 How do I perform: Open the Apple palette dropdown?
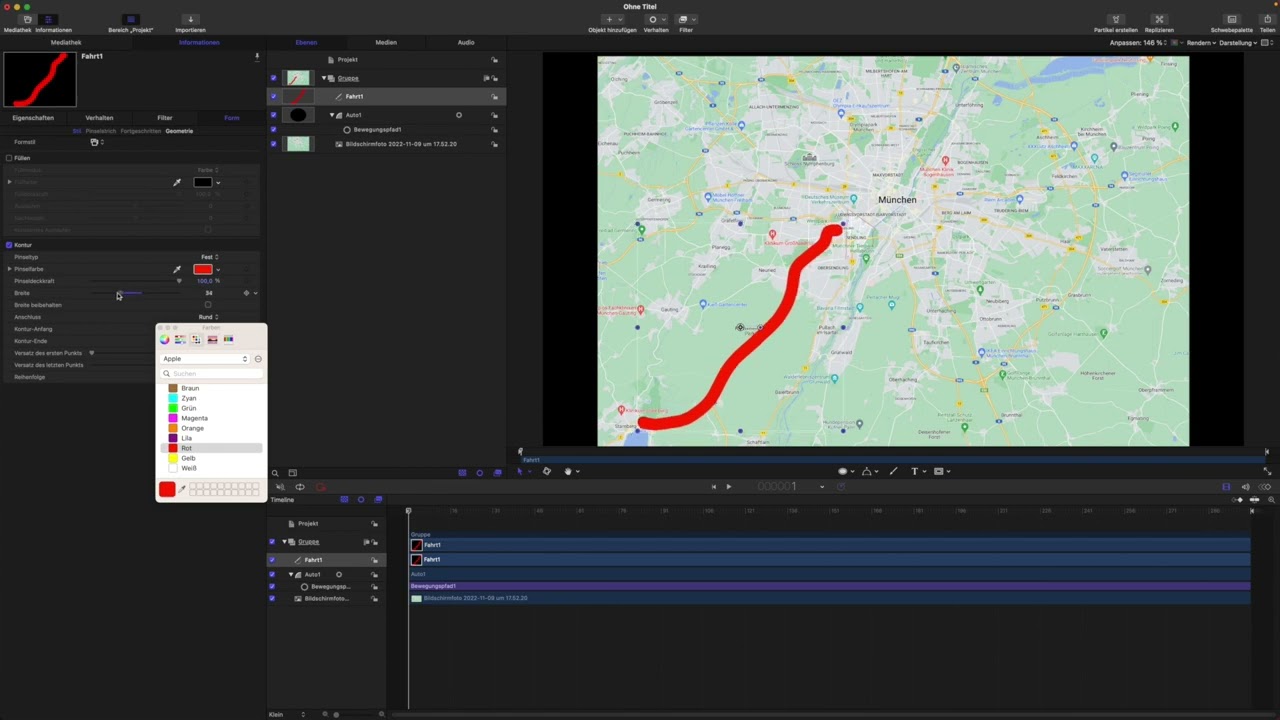(x=205, y=359)
